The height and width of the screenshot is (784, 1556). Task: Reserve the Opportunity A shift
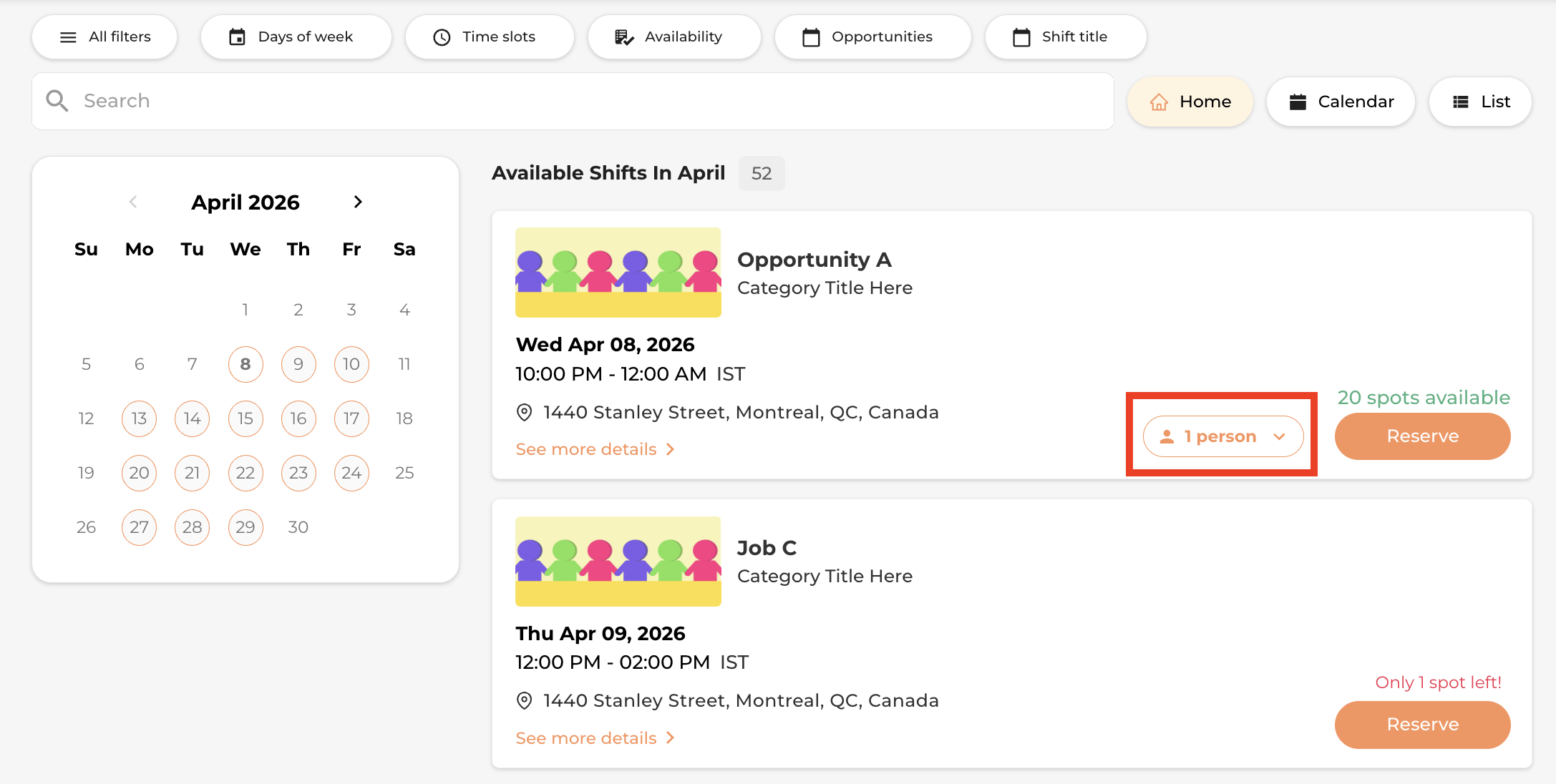(1422, 436)
